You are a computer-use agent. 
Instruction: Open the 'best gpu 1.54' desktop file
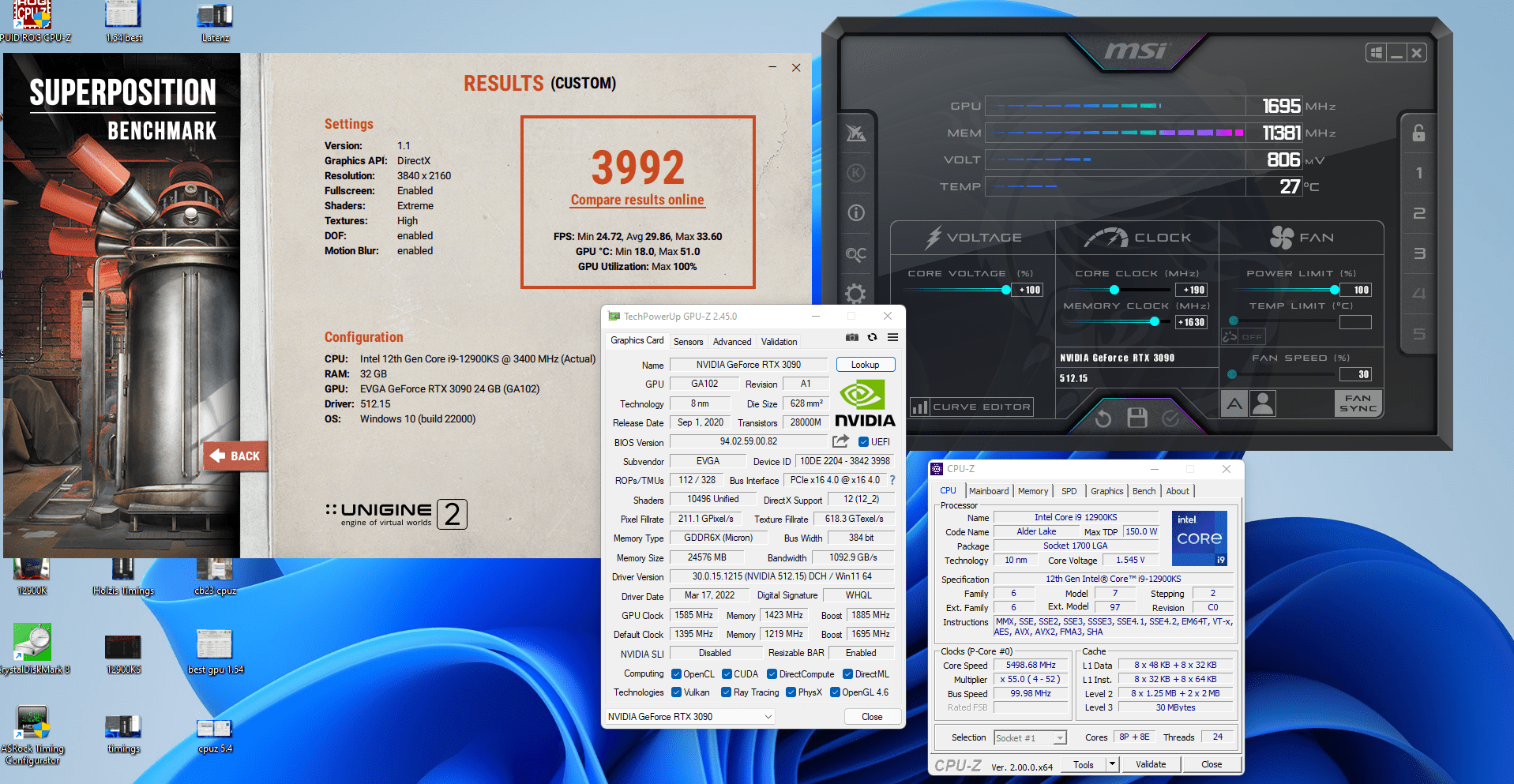pos(215,652)
